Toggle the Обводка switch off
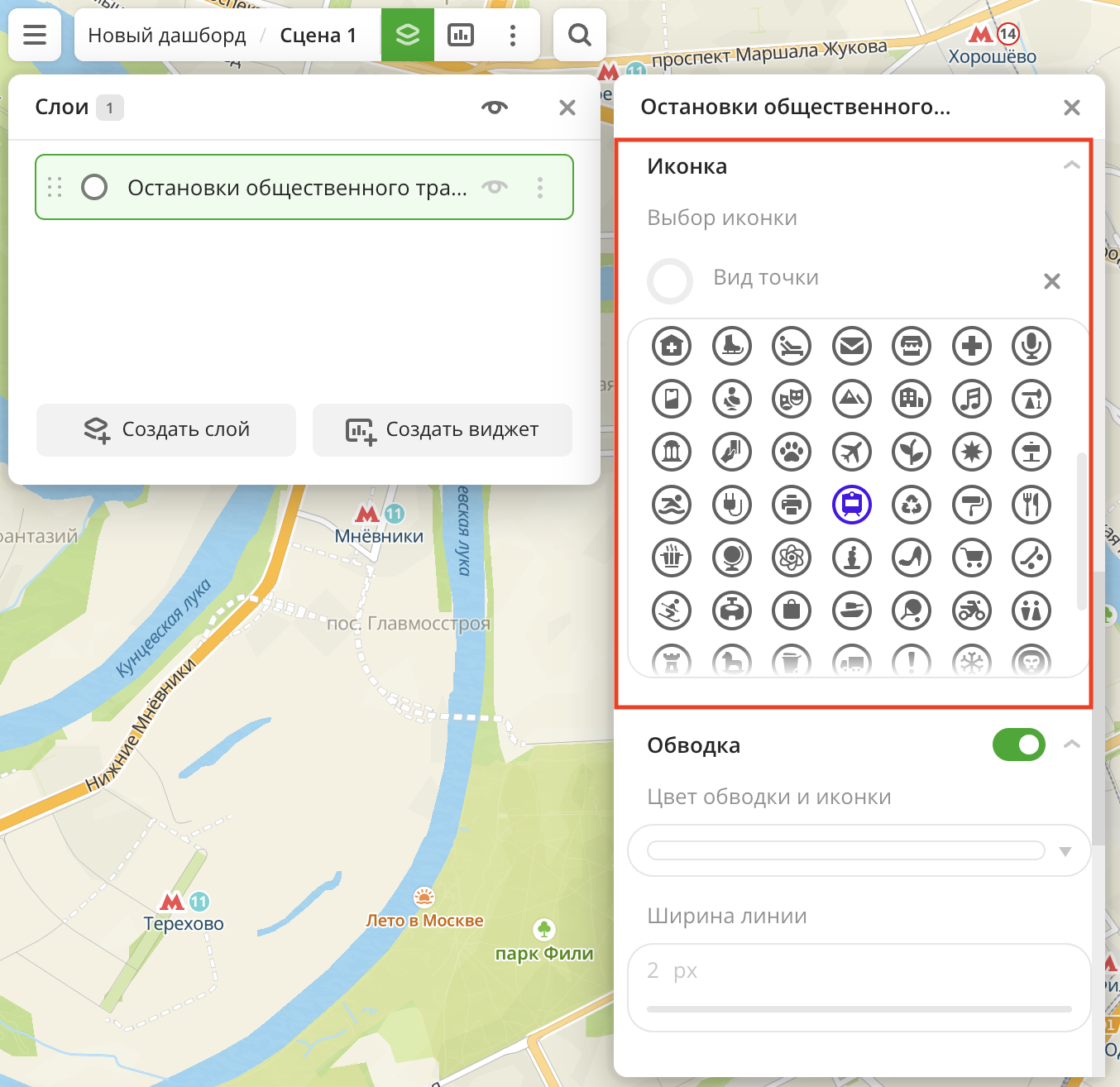The height and width of the screenshot is (1087, 1120). pos(1018,745)
